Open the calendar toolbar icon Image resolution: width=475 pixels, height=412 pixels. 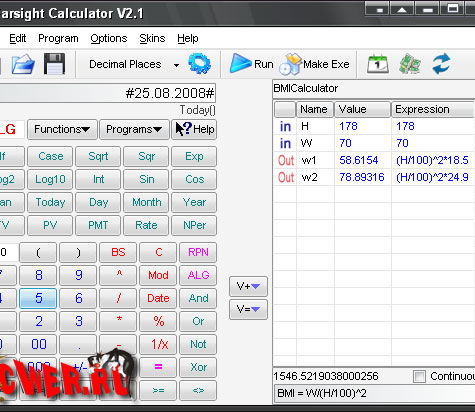coord(378,64)
